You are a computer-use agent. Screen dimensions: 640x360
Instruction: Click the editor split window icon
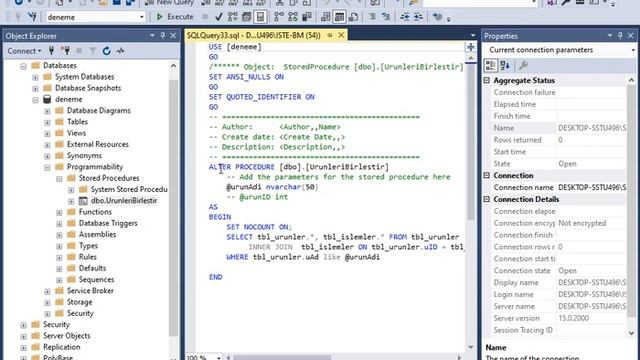(x=471, y=47)
